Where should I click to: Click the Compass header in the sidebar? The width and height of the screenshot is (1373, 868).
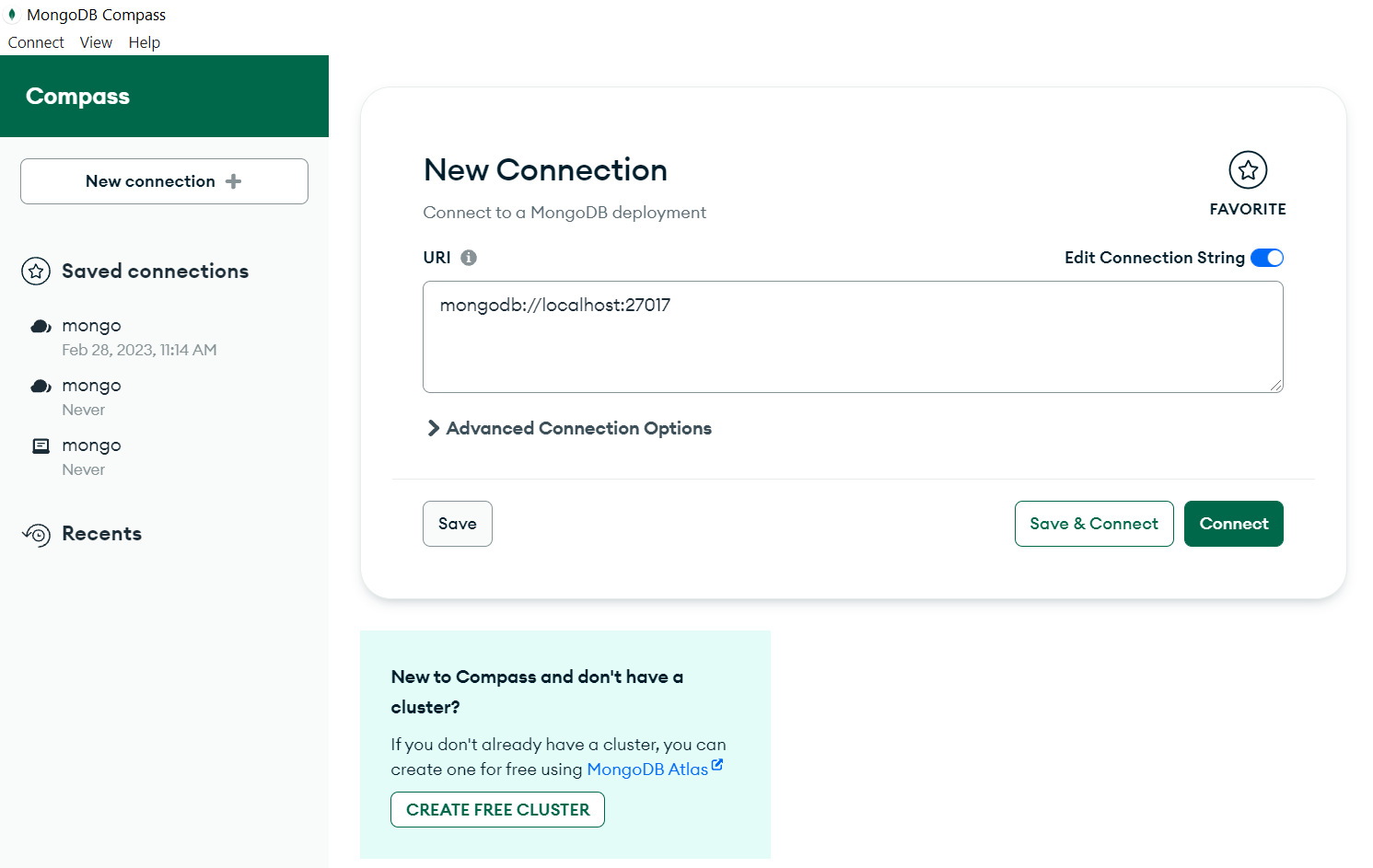(x=77, y=97)
